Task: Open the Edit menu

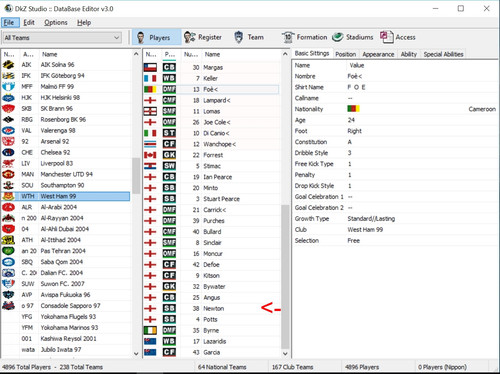Action: click(x=29, y=23)
